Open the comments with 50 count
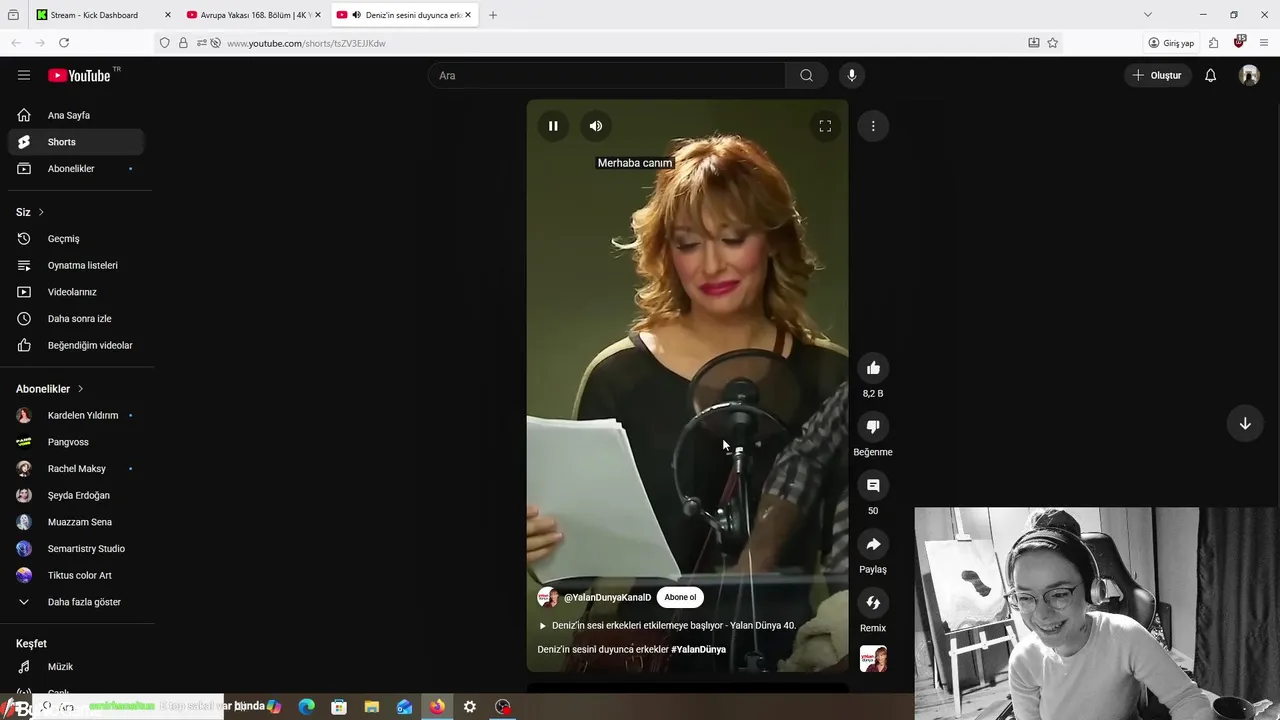Screen dimensions: 1280x720 [873, 485]
